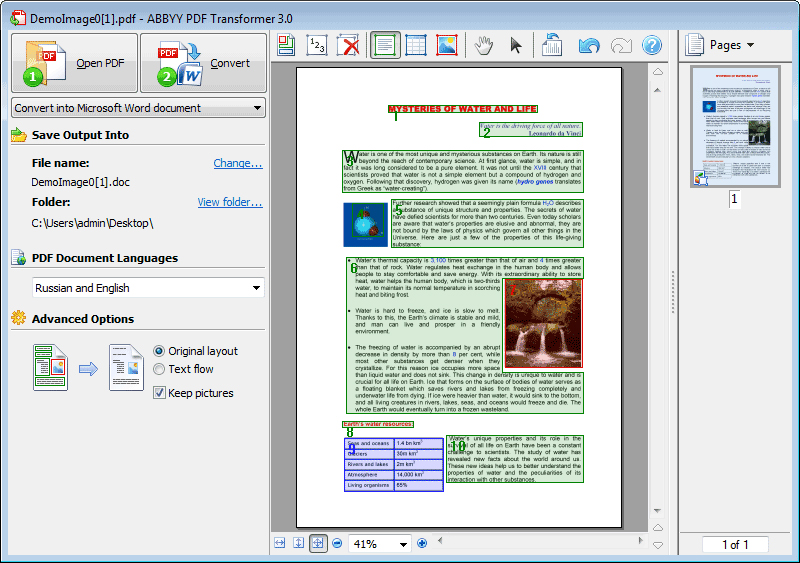Click the renumber areas icon
This screenshot has width=800, height=563.
coord(317,45)
